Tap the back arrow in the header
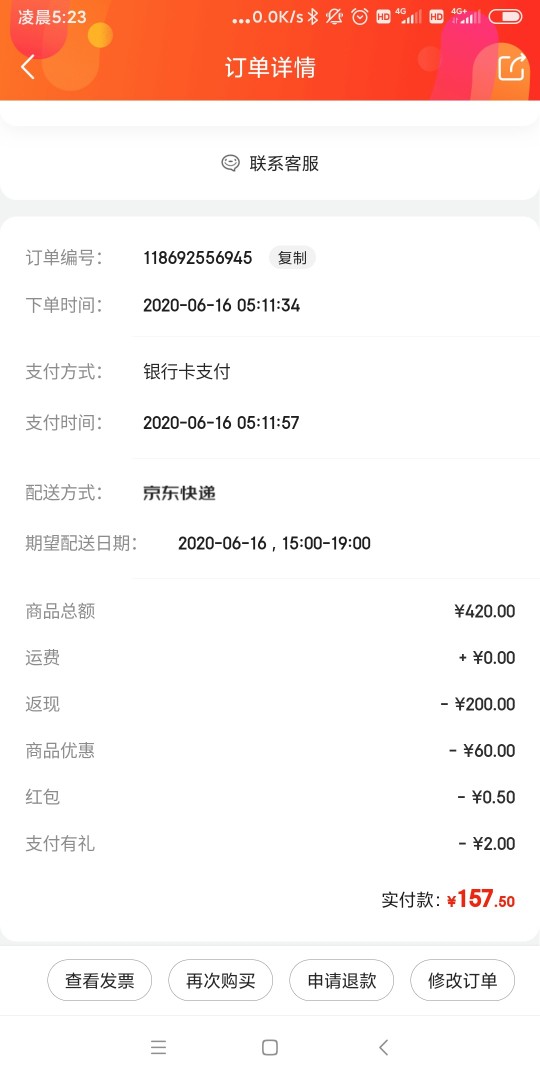The image size is (540, 1080). pyautogui.click(x=28, y=67)
